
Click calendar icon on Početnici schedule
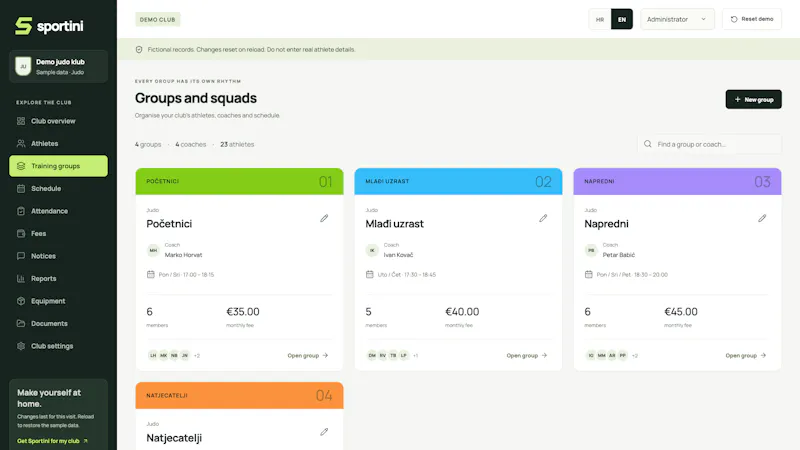click(151, 274)
